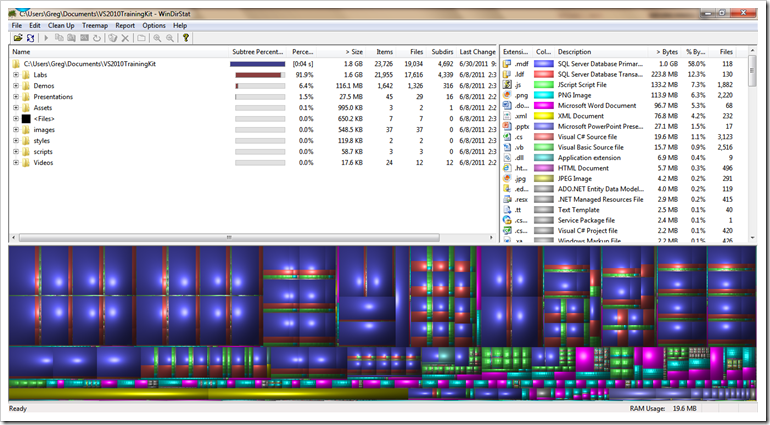Select the Demos row percentage 6.4%
Screen dimensions: 770x425
tap(305, 86)
